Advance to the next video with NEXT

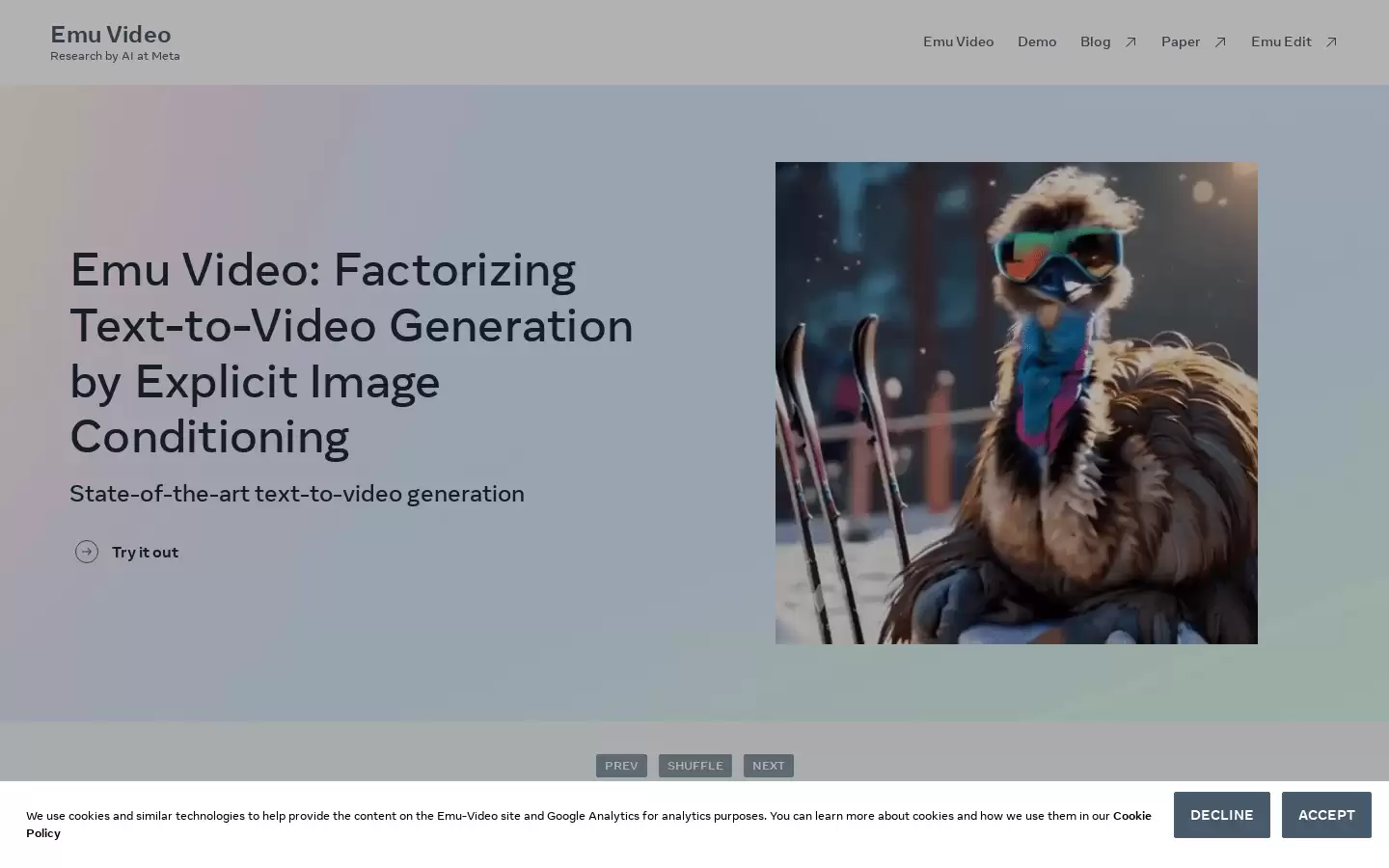[769, 766]
